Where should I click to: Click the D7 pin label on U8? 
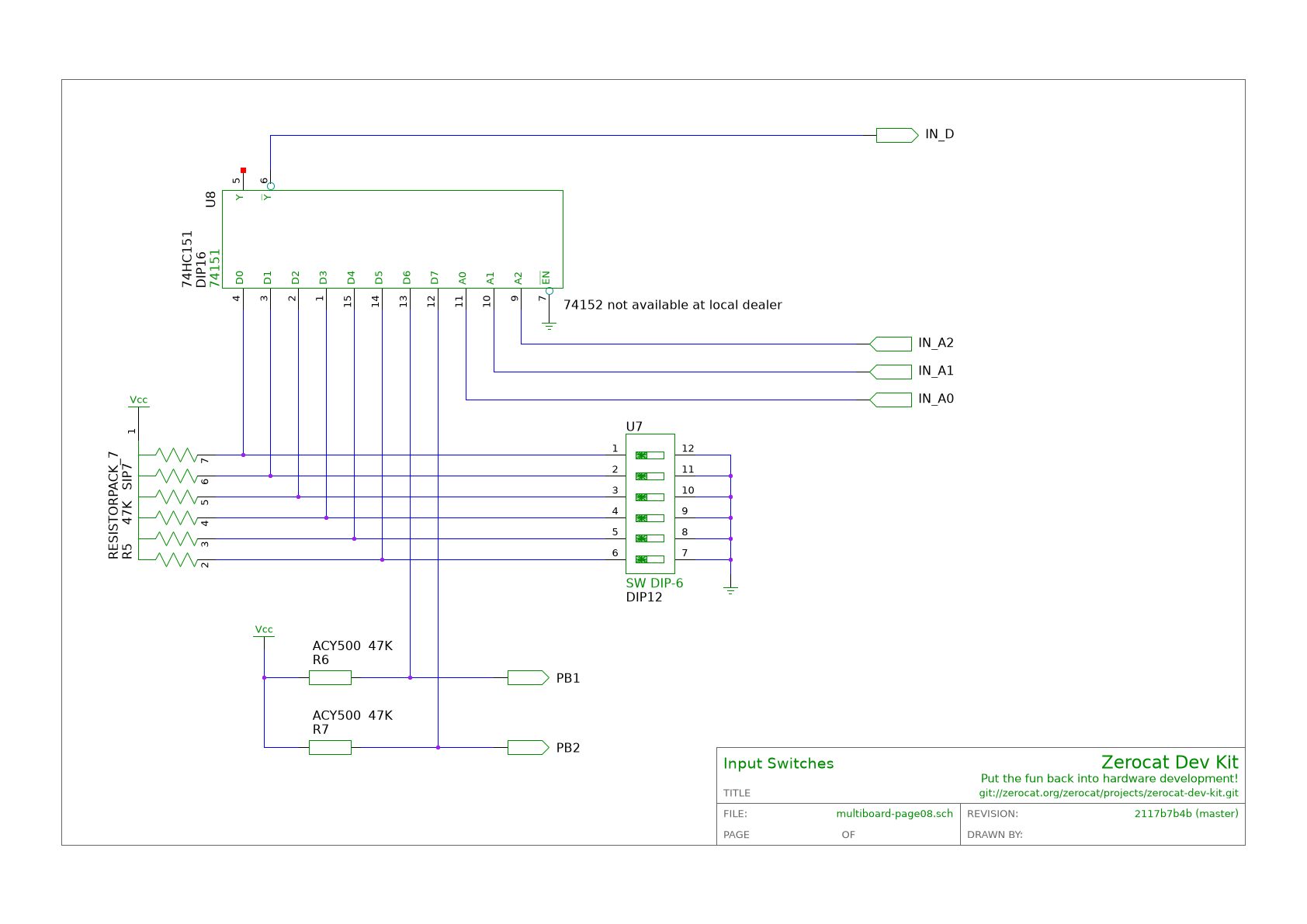435,278
